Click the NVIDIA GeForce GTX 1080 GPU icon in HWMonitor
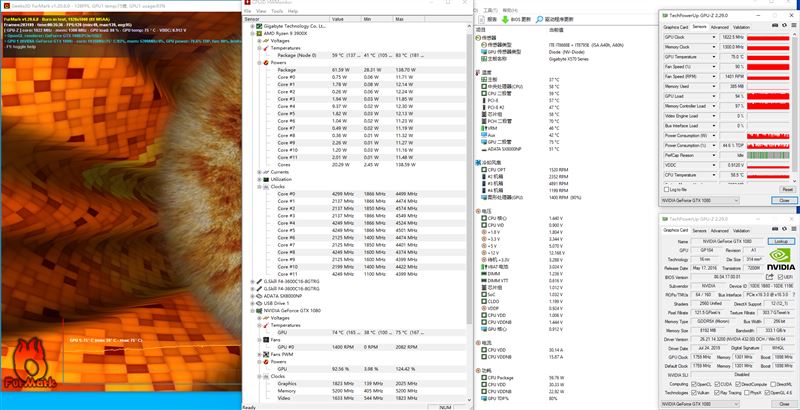Image resolution: width=800 pixels, height=410 pixels. (x=259, y=310)
